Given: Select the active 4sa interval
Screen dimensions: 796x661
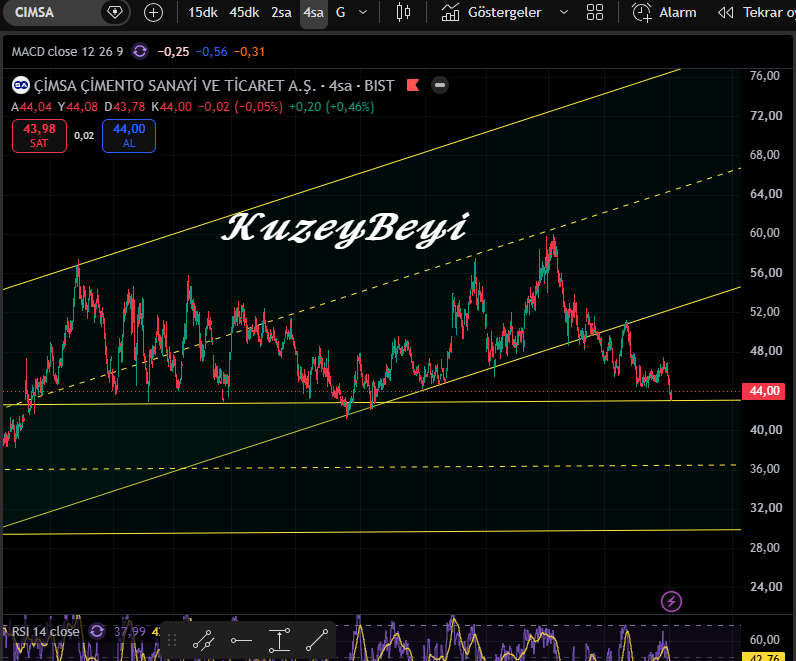Looking at the screenshot, I should 314,12.
